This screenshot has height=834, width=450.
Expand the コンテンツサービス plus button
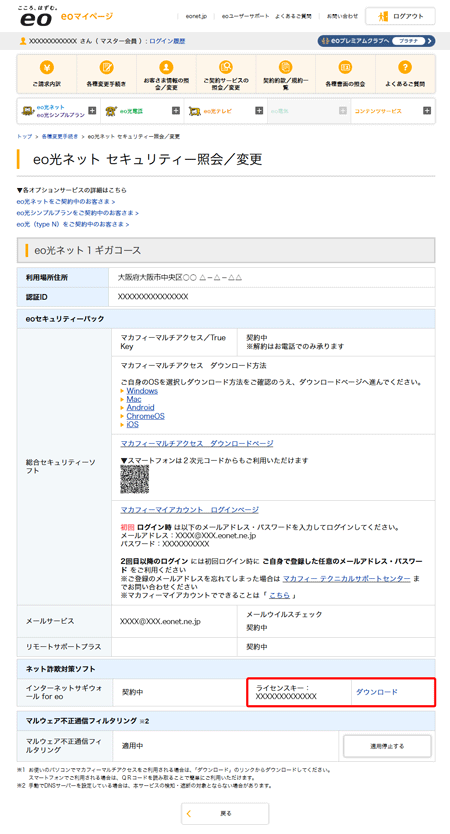coord(427,111)
